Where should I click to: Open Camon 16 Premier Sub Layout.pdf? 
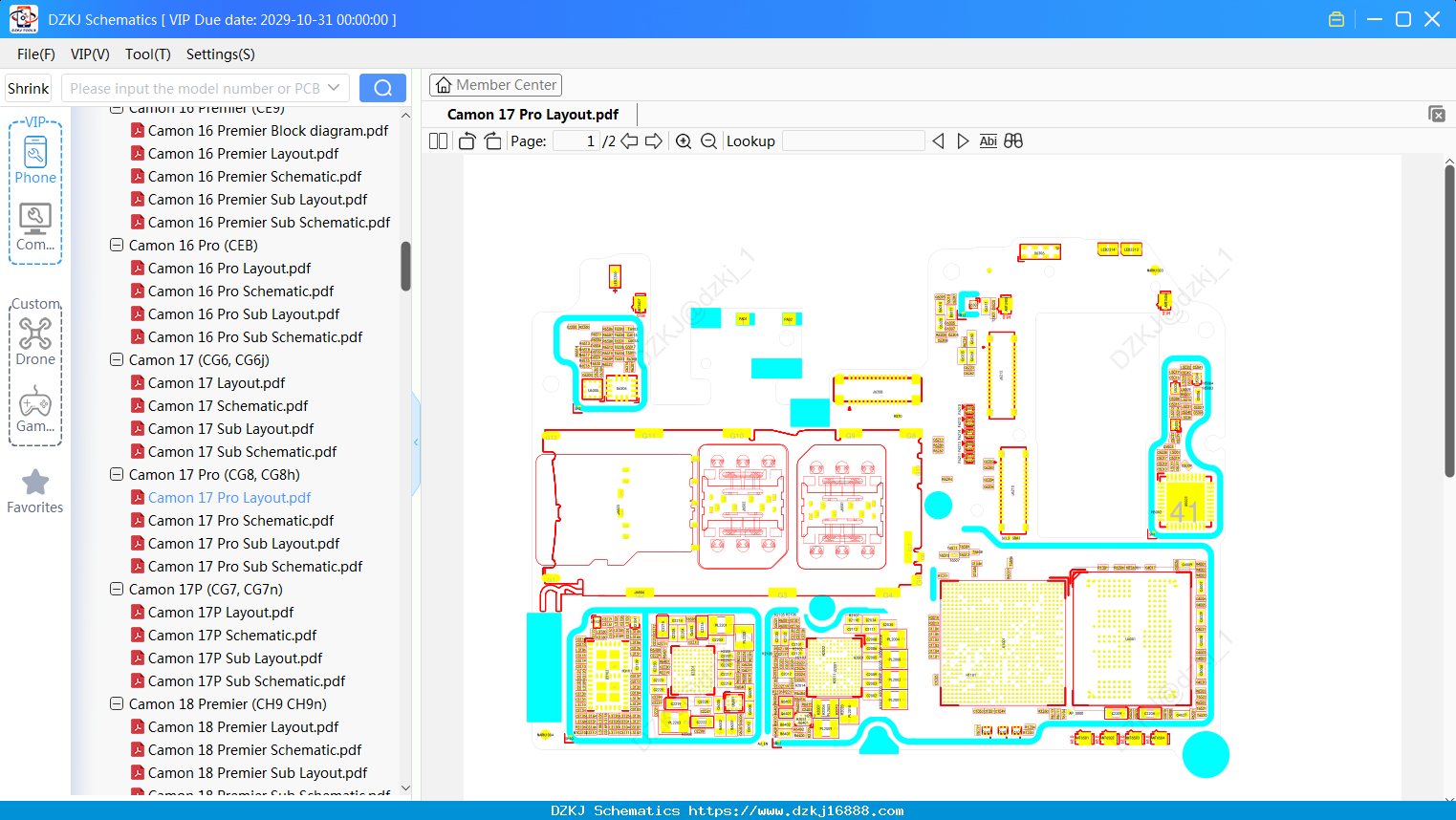point(257,200)
